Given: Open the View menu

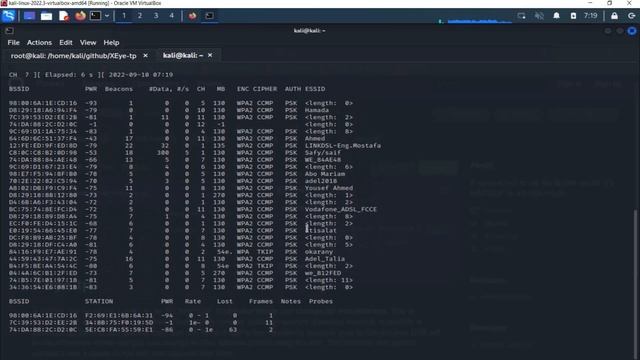Looking at the screenshot, I should click(88, 42).
